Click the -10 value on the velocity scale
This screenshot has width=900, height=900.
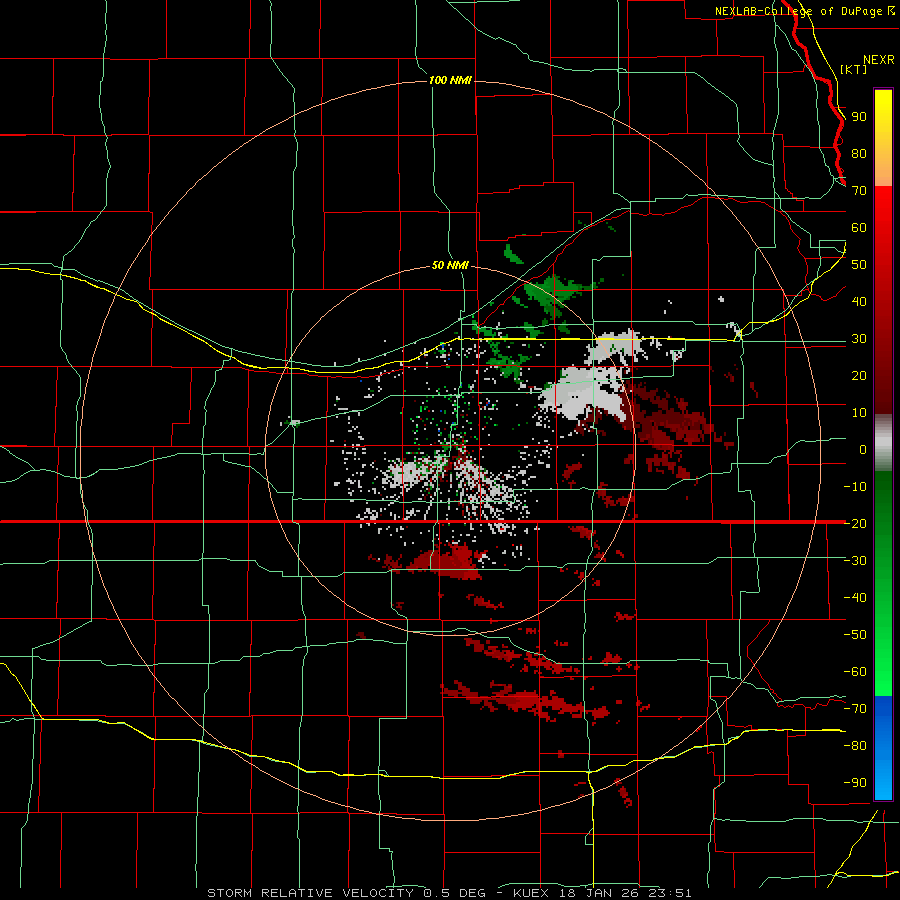pos(855,487)
